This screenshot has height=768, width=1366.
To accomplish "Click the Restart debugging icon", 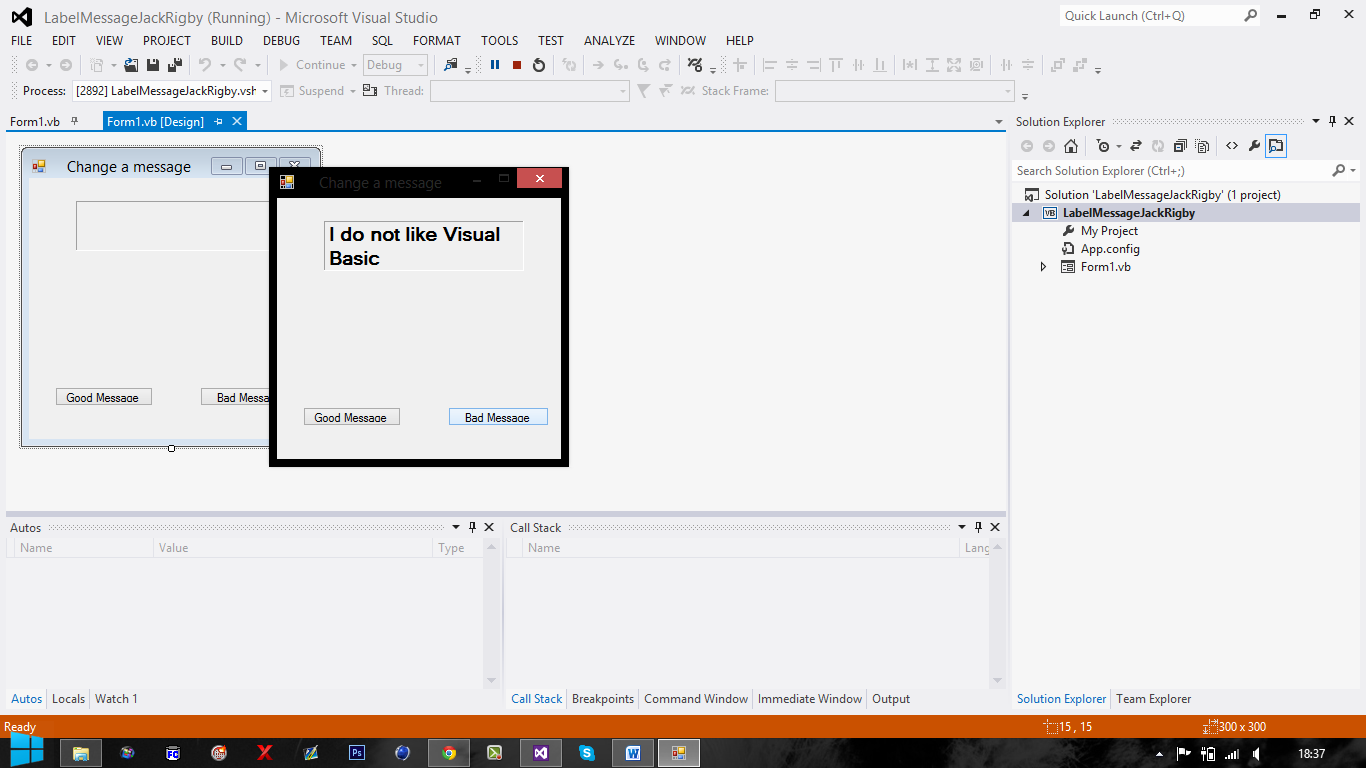I will click(x=539, y=65).
